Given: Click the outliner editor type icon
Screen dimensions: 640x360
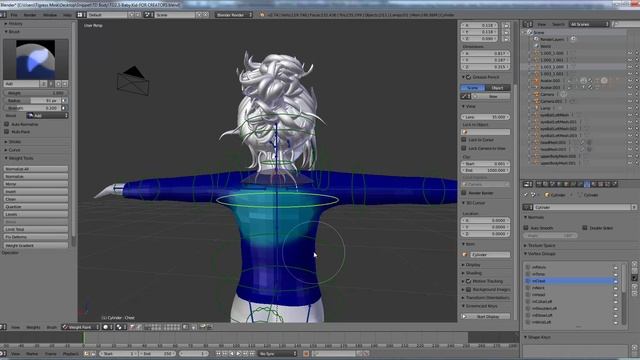Looking at the screenshot, I should [x=528, y=24].
